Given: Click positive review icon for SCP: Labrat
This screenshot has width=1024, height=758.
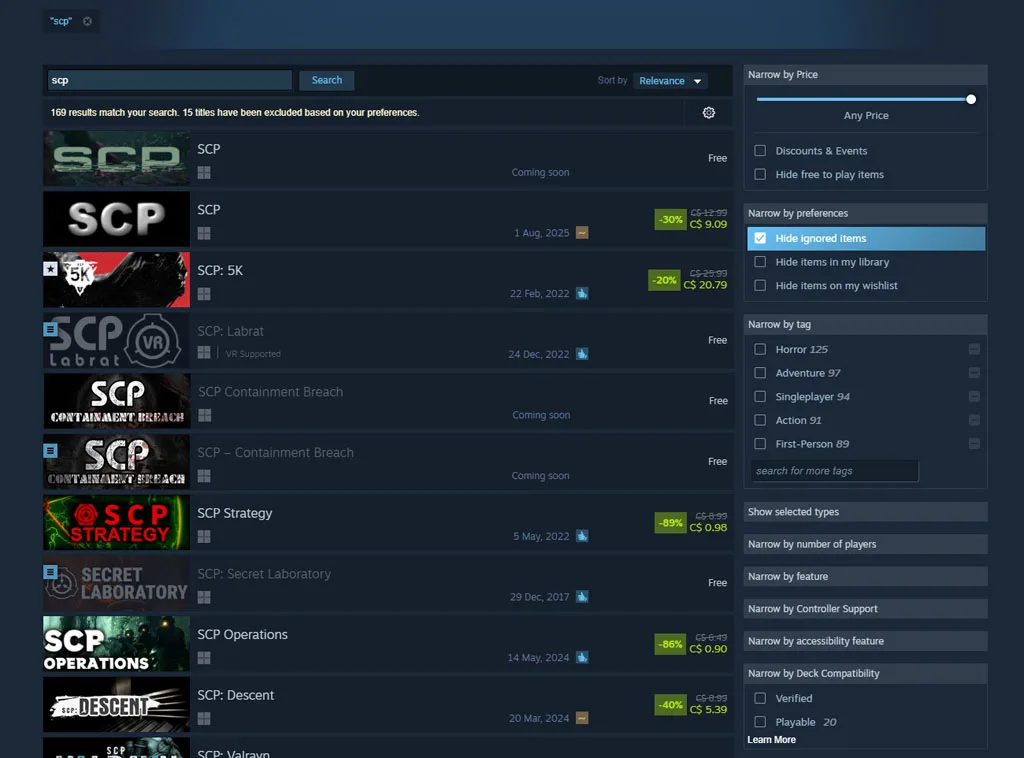Looking at the screenshot, I should (582, 354).
